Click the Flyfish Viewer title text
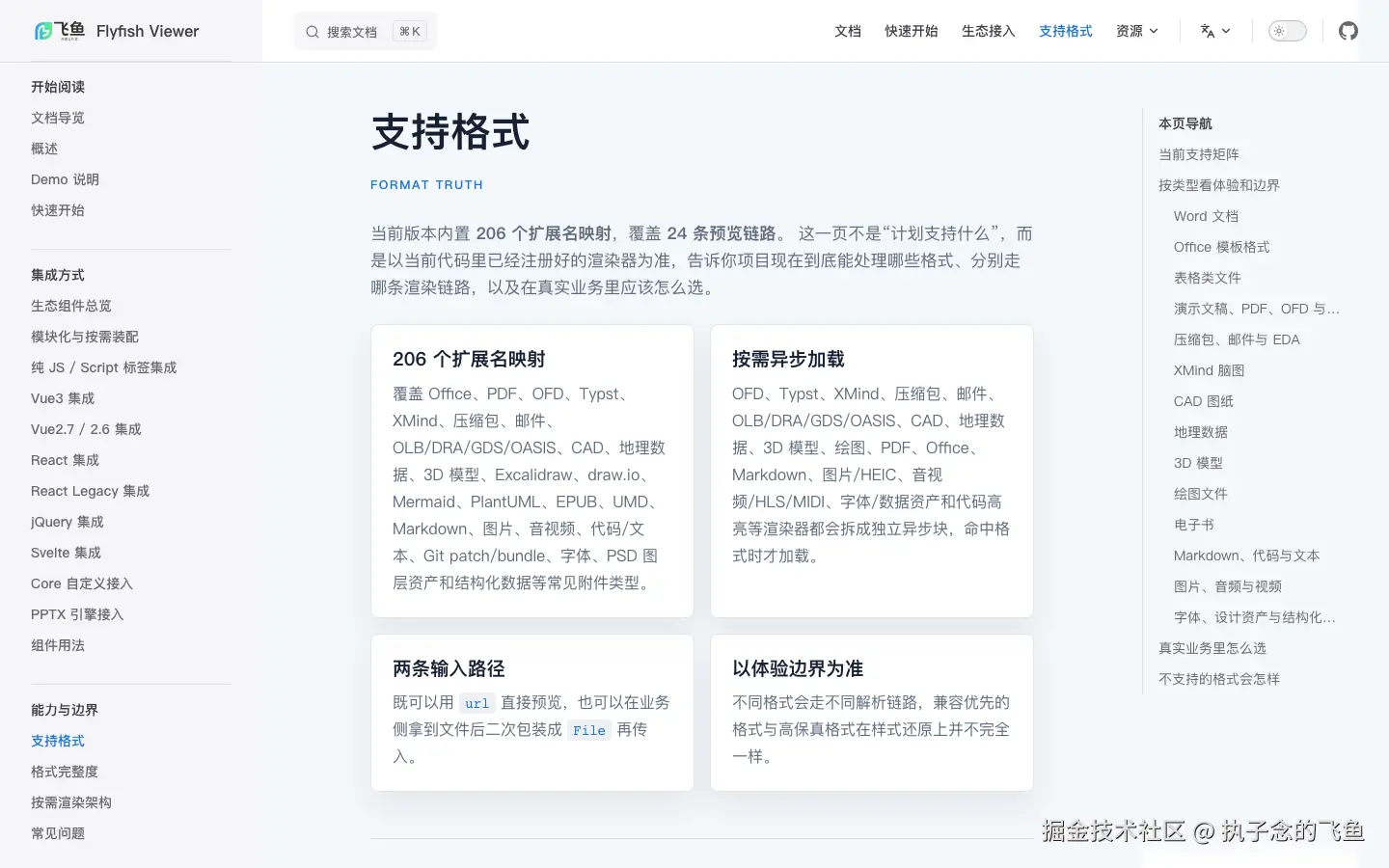The height and width of the screenshot is (868, 1389). pos(148,31)
